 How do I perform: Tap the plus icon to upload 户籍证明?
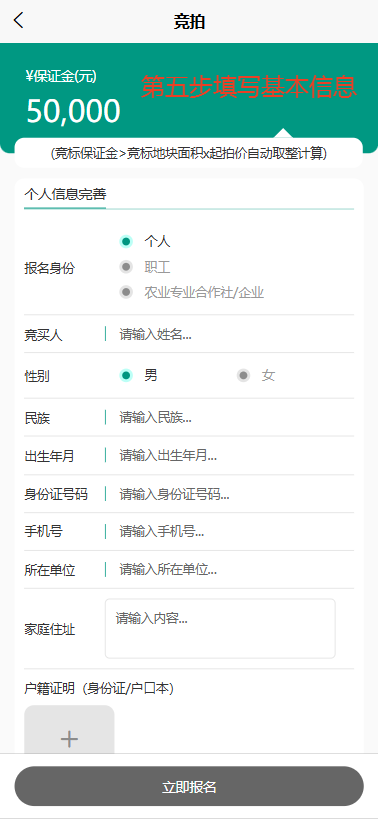tap(69, 739)
